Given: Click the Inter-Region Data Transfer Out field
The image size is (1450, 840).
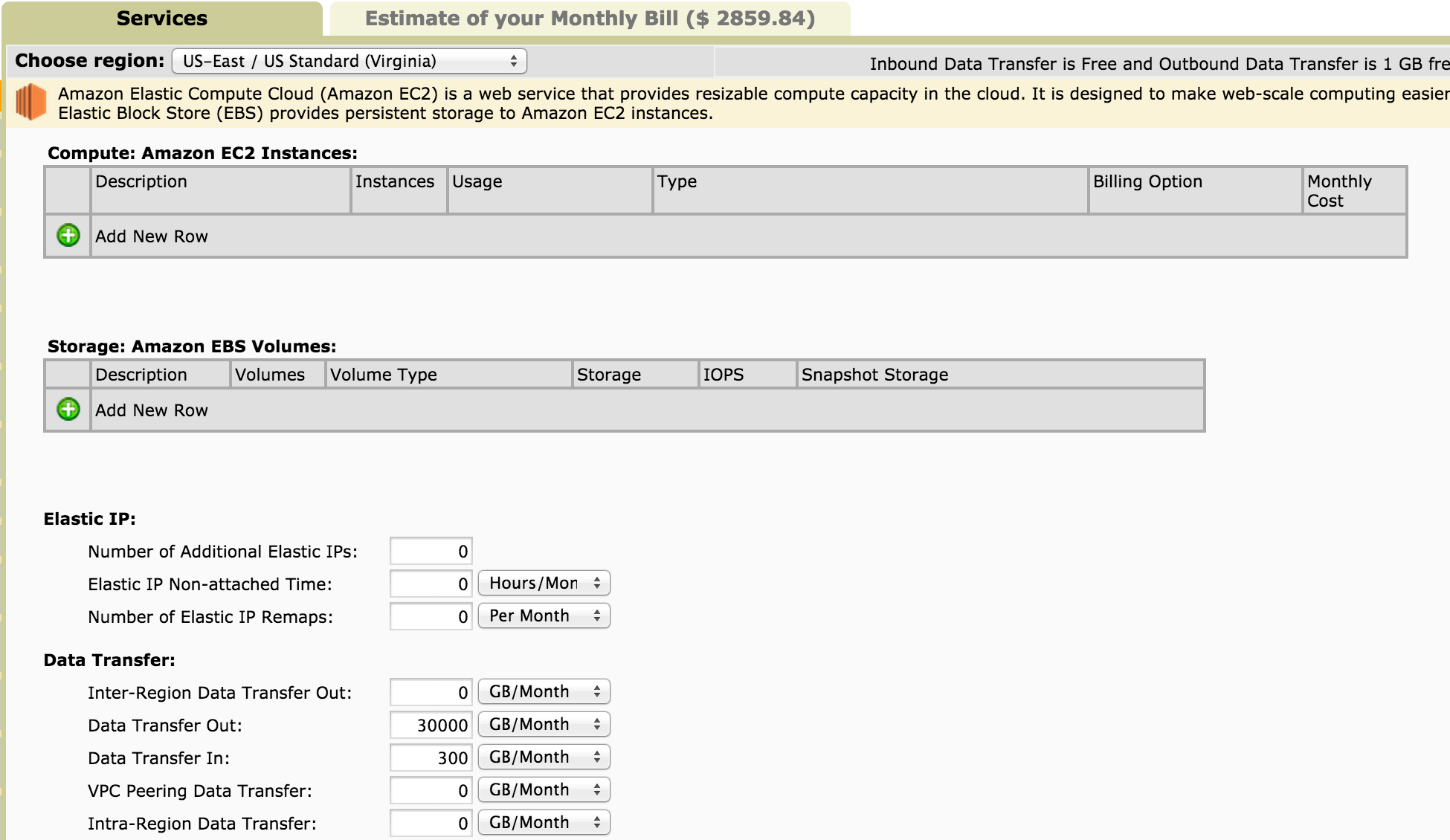Looking at the screenshot, I should coord(430,693).
